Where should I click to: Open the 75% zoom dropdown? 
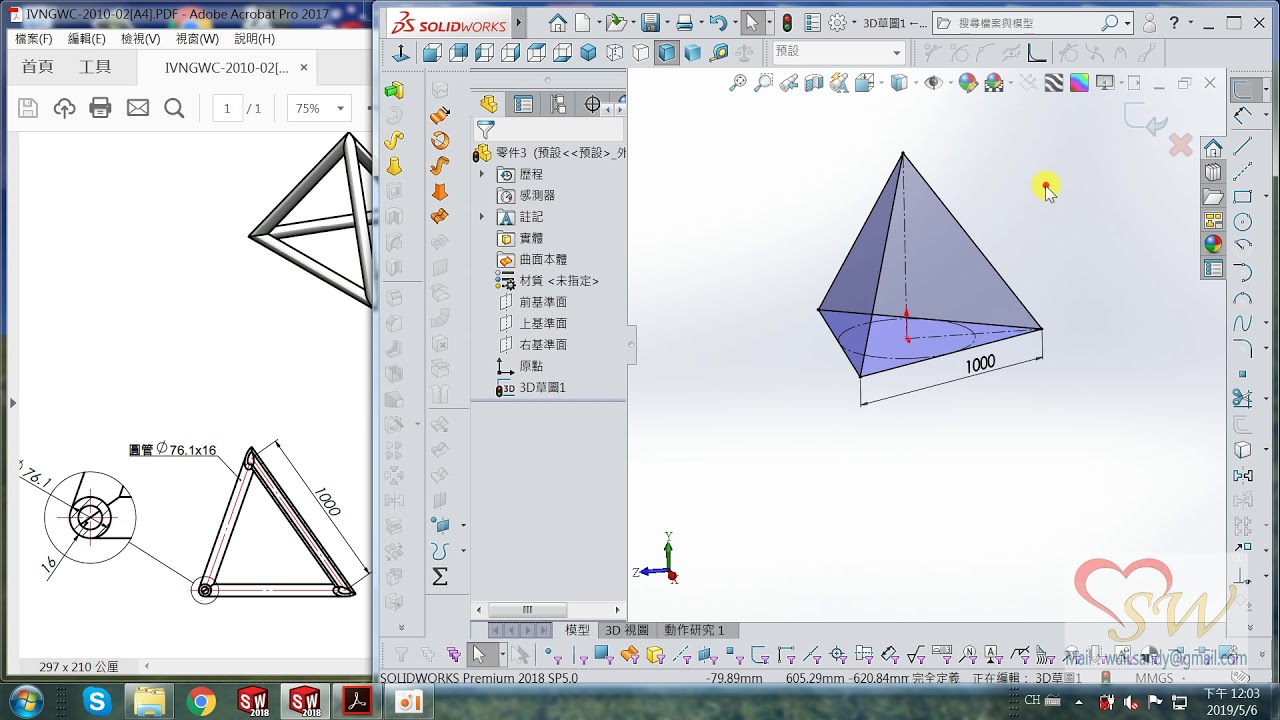point(320,108)
